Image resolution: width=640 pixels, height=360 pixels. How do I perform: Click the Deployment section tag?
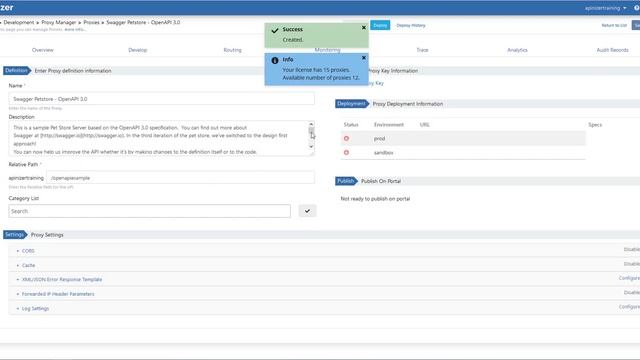[351, 104]
